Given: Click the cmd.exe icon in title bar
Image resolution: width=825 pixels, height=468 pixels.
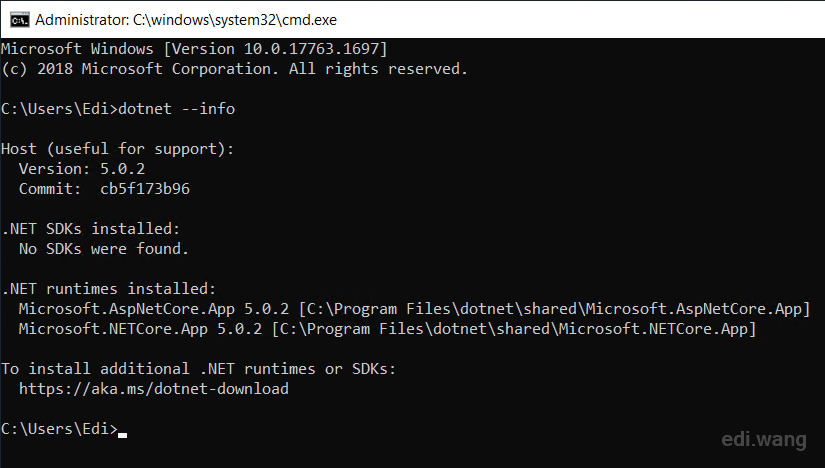Looking at the screenshot, I should tap(16, 19).
